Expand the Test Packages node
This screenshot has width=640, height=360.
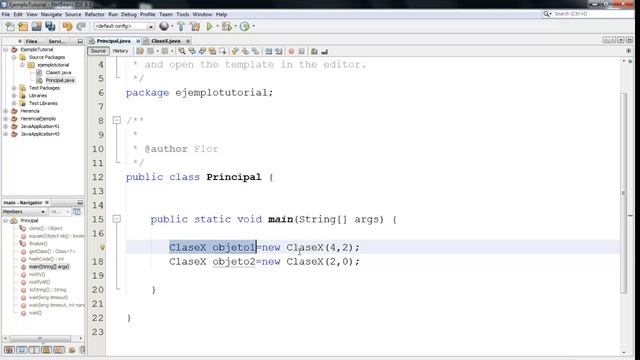[14, 88]
